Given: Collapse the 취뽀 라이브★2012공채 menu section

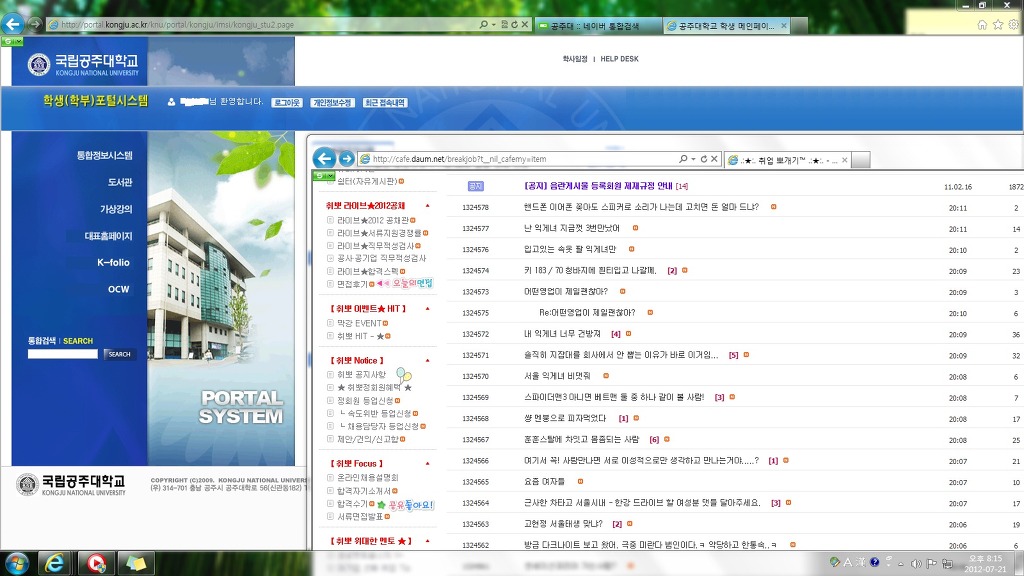Looking at the screenshot, I should [428, 206].
